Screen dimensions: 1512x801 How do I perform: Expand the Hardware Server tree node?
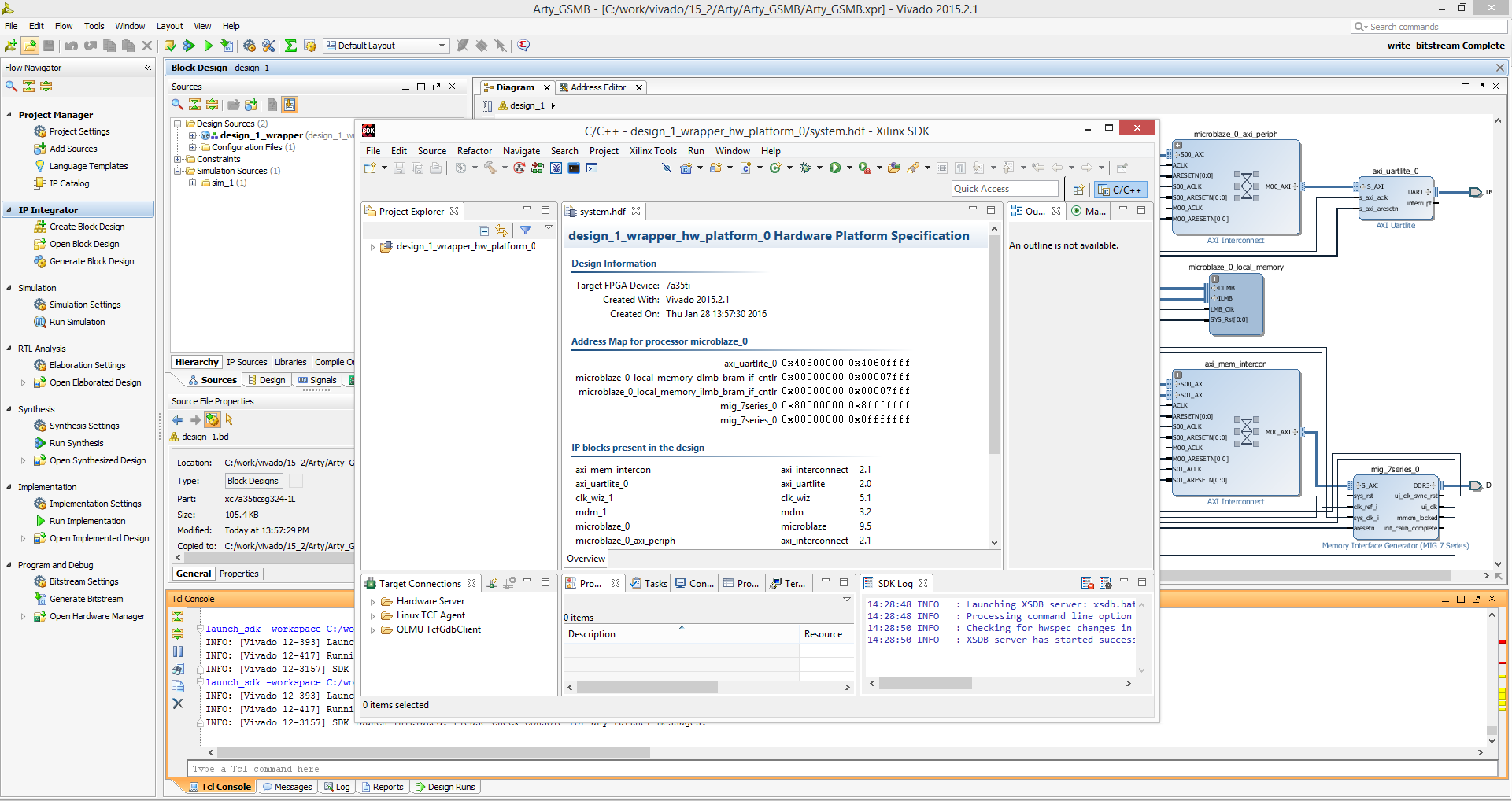(x=373, y=601)
